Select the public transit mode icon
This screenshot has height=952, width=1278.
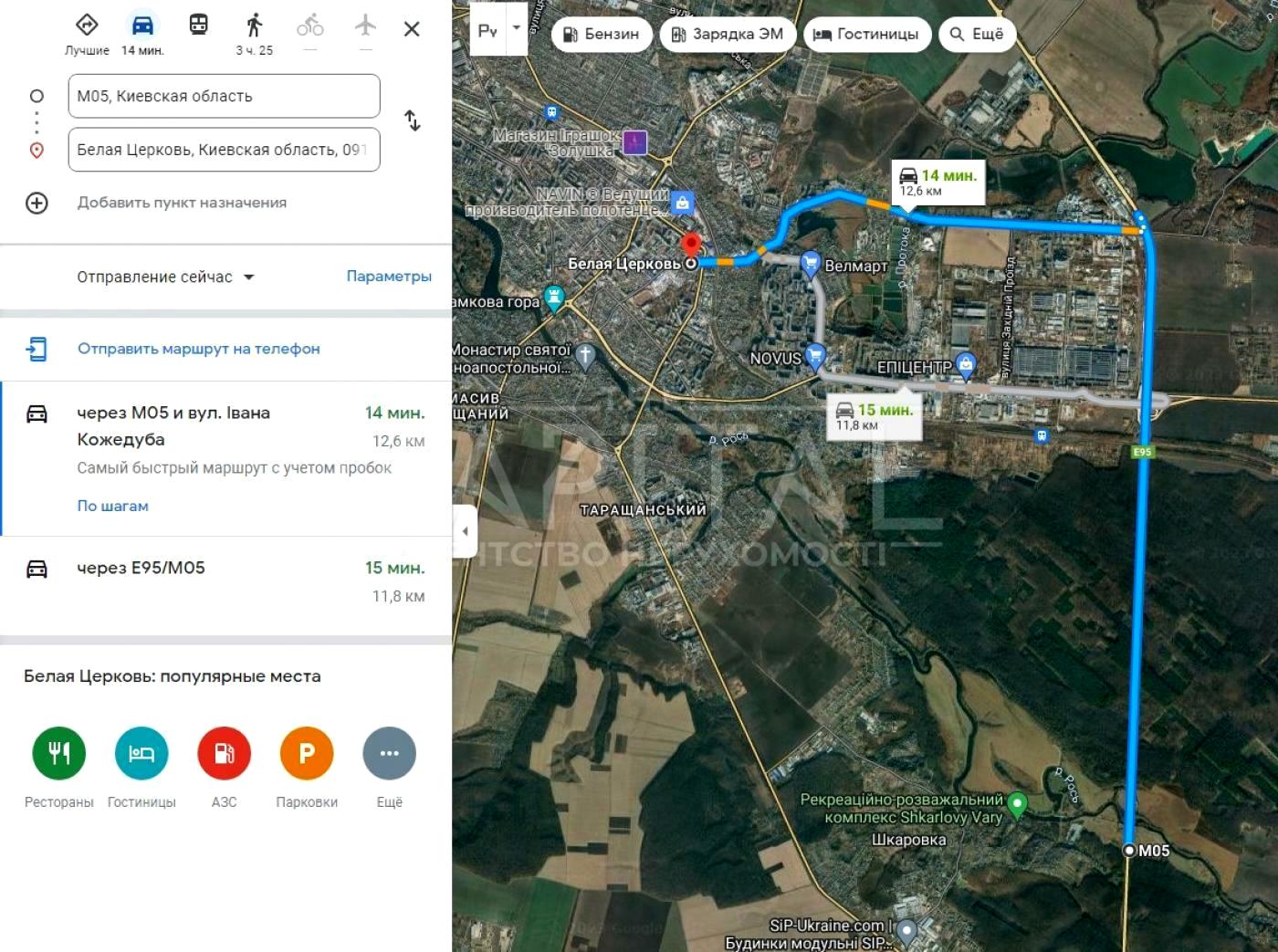click(199, 25)
